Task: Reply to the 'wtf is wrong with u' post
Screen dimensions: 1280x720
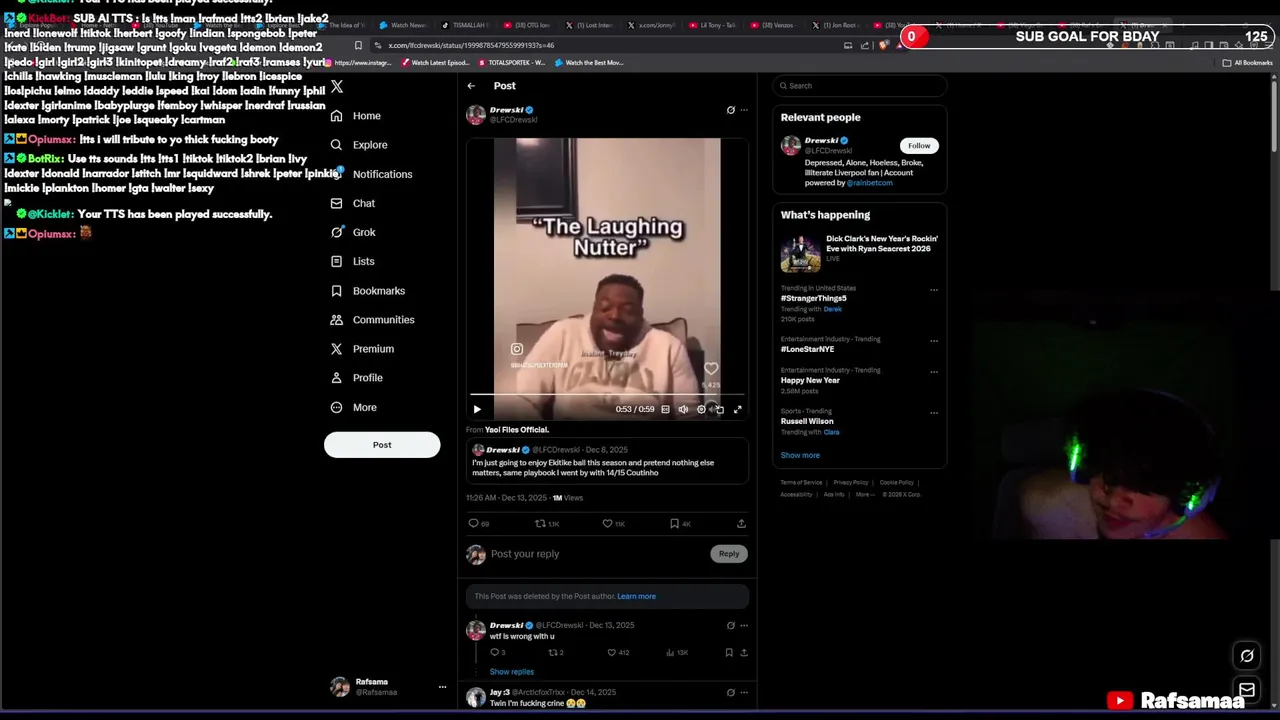Action: tap(497, 653)
